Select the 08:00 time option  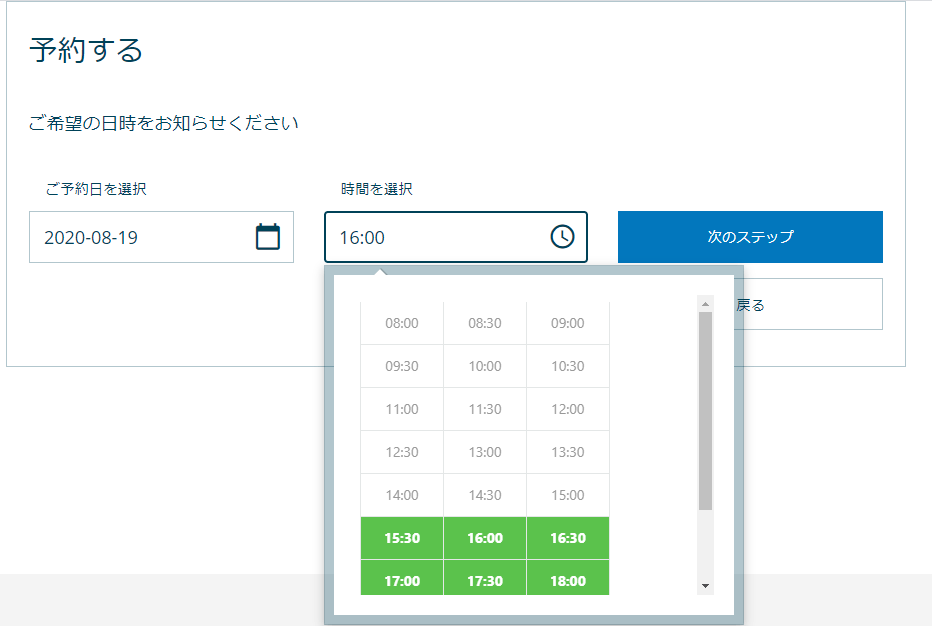click(402, 322)
